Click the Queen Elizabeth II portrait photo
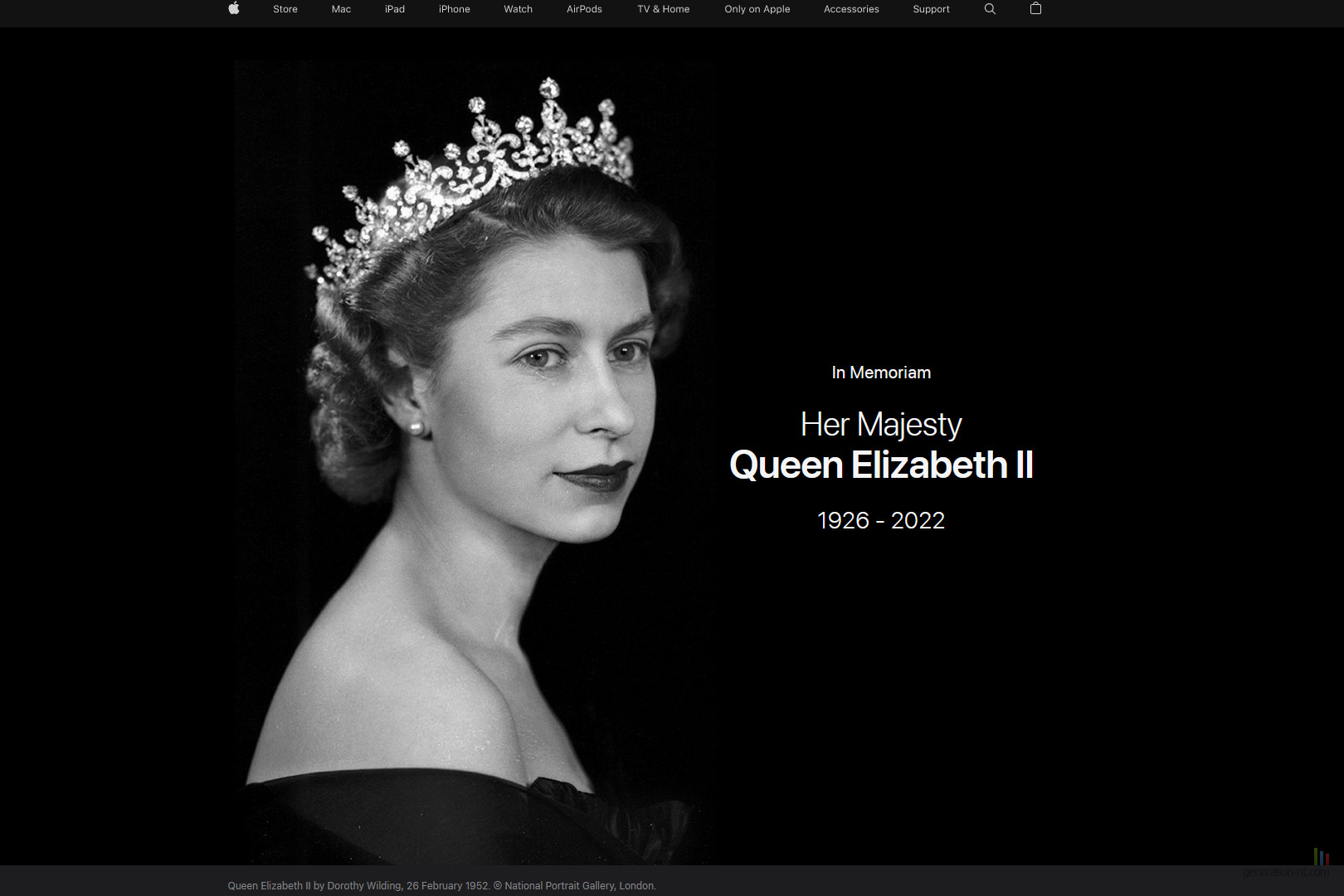Image resolution: width=1344 pixels, height=896 pixels. pos(474,462)
